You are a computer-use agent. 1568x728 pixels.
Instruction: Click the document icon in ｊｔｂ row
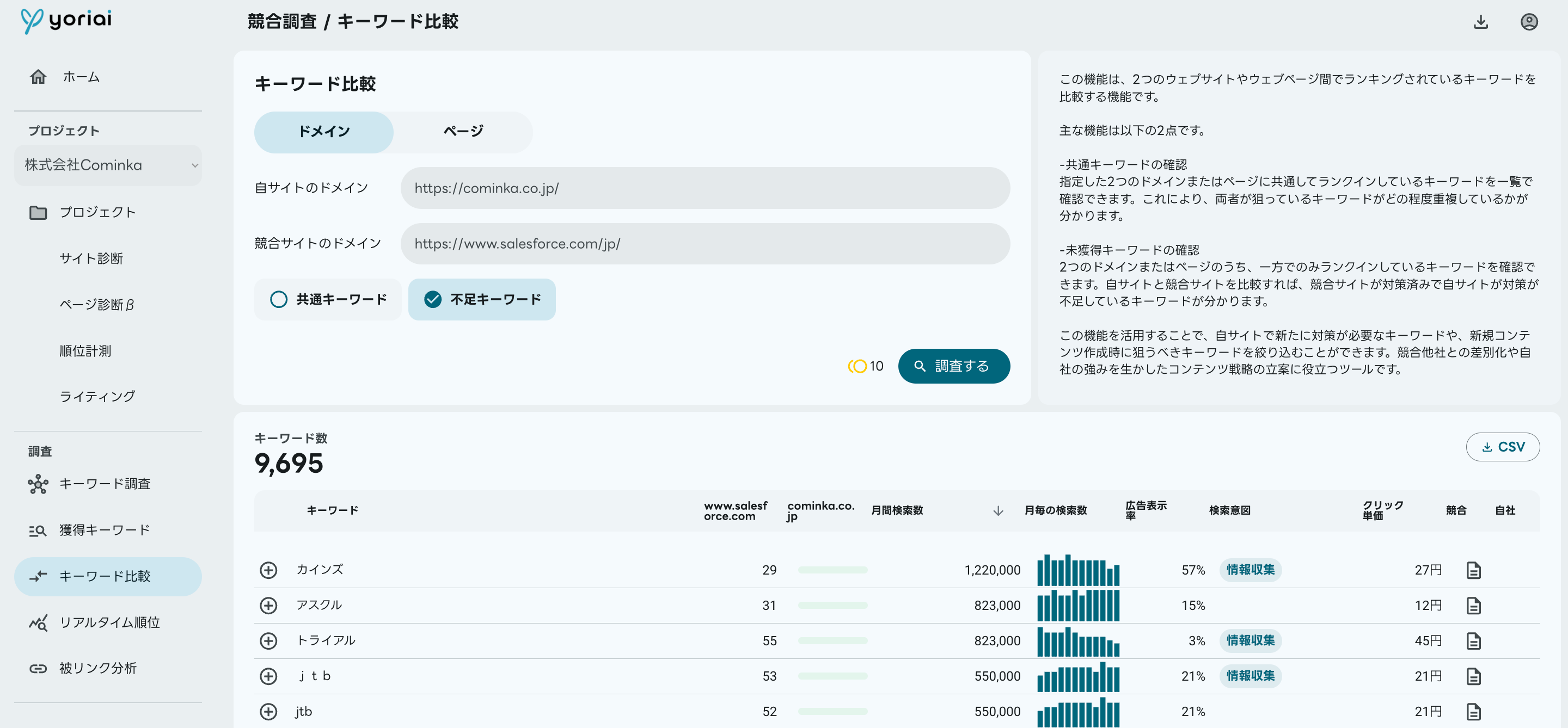click(x=1473, y=676)
